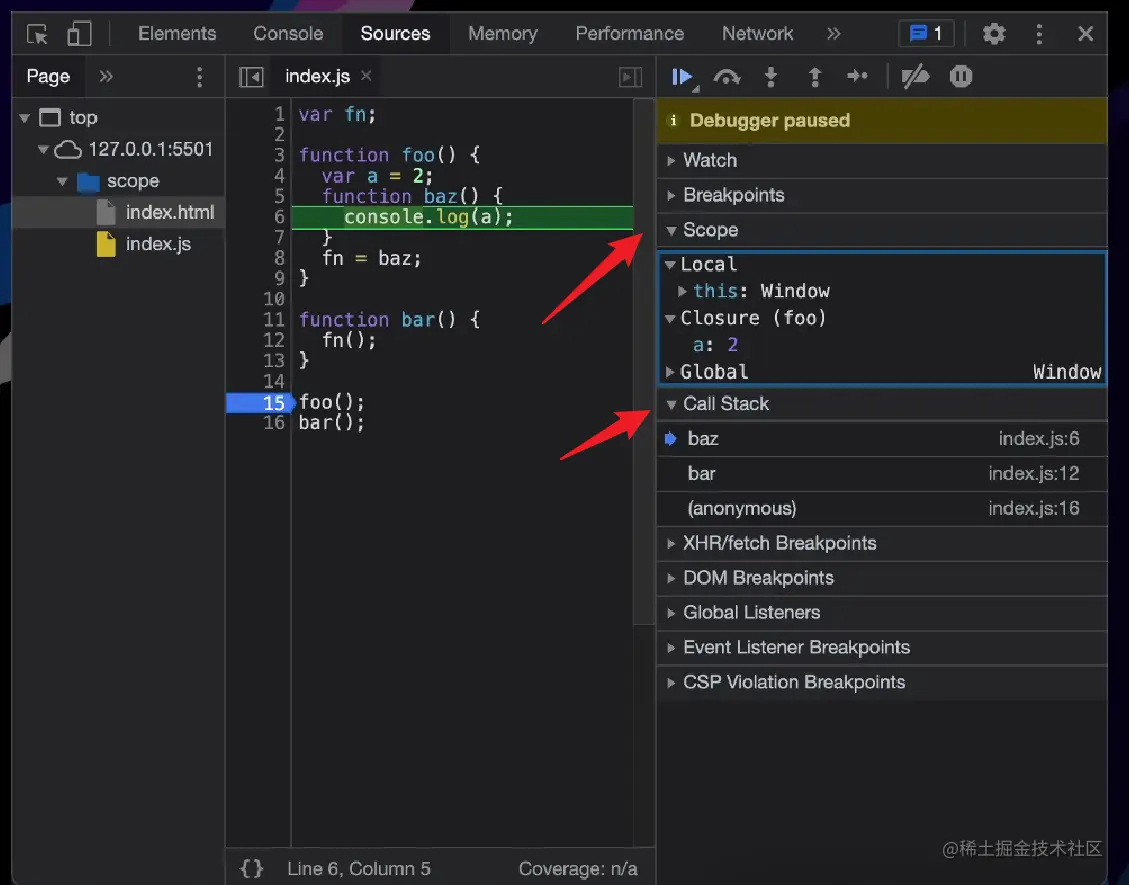Open index.html in file tree
The height and width of the screenshot is (885, 1129).
pos(170,212)
